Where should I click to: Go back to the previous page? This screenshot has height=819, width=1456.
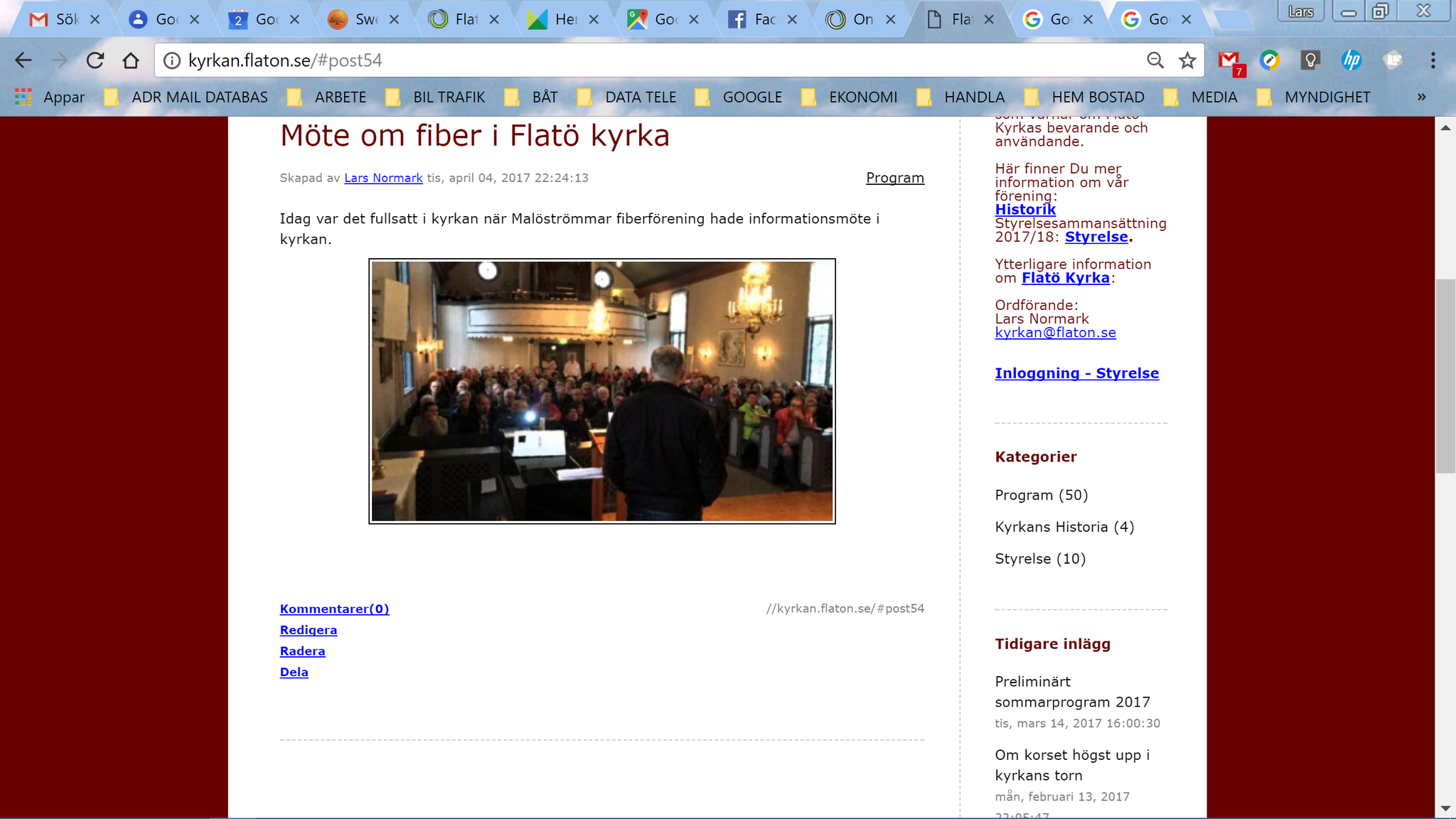point(23,60)
